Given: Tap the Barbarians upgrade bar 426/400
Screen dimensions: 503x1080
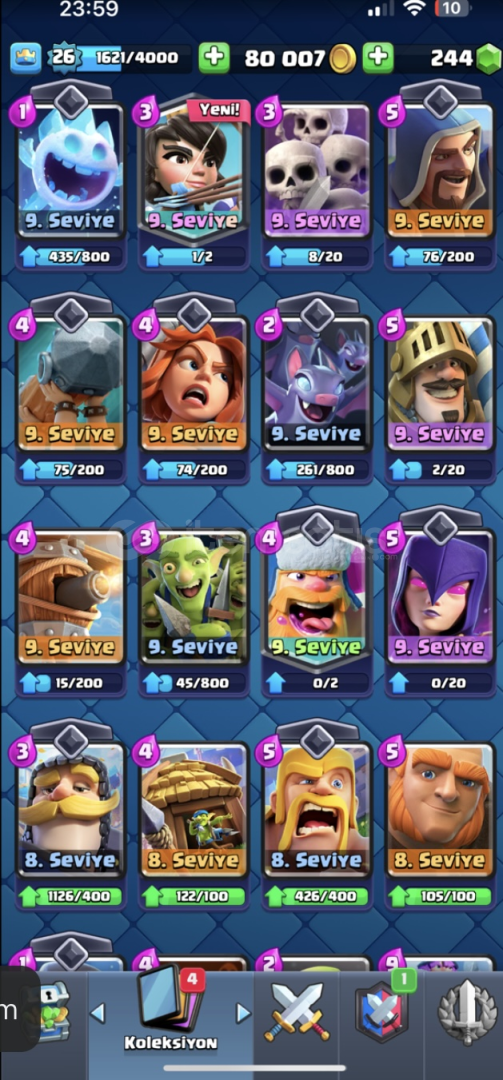Looking at the screenshot, I should [317, 896].
